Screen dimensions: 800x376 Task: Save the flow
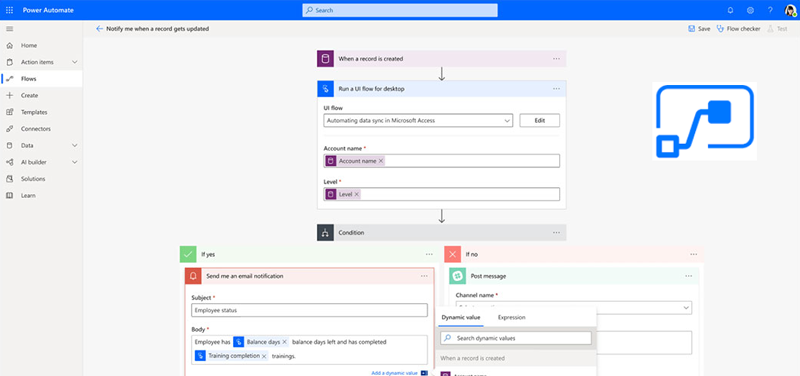pos(699,29)
